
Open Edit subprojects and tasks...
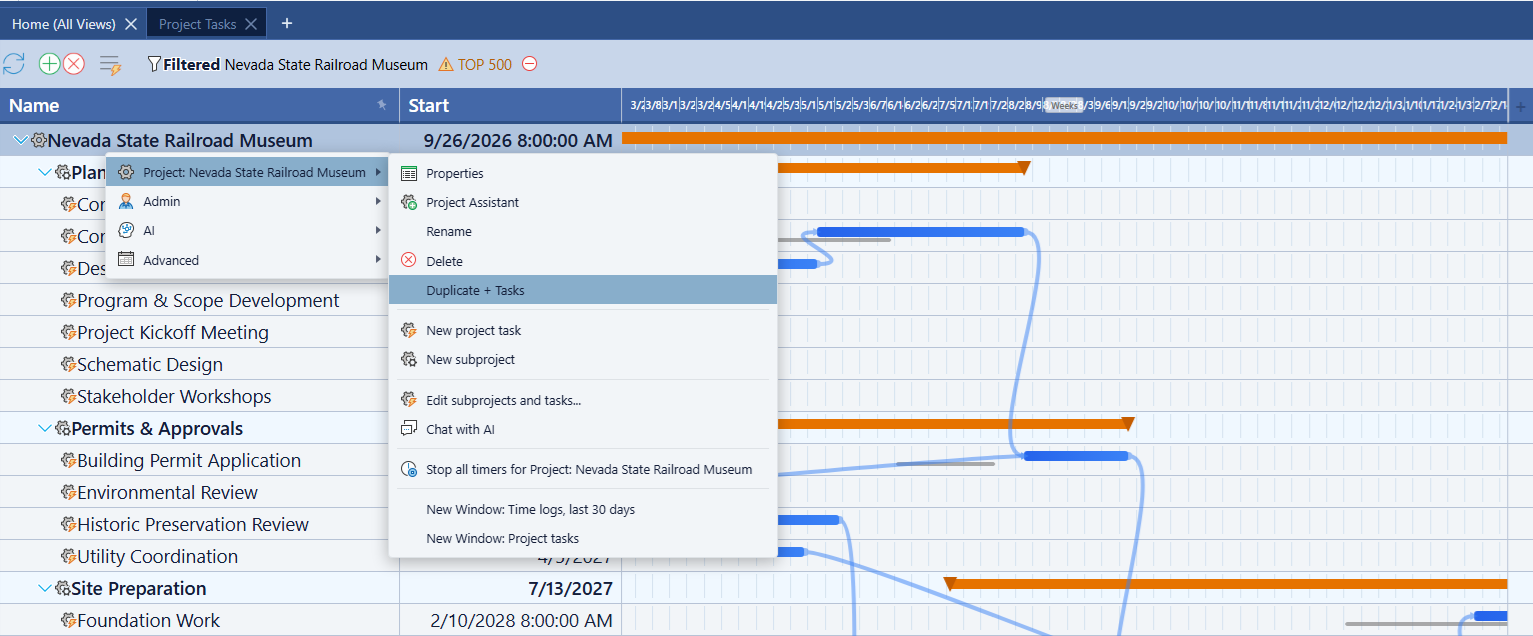coord(583,400)
